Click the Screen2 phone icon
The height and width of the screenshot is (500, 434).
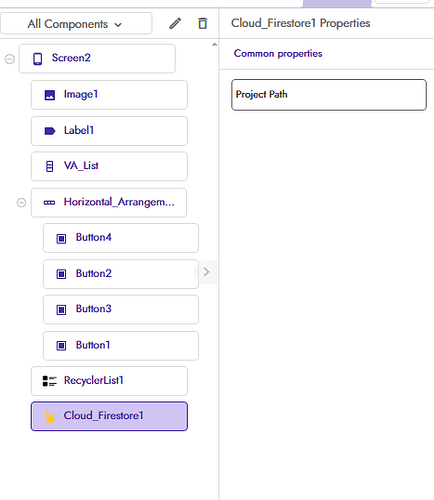pos(38,59)
